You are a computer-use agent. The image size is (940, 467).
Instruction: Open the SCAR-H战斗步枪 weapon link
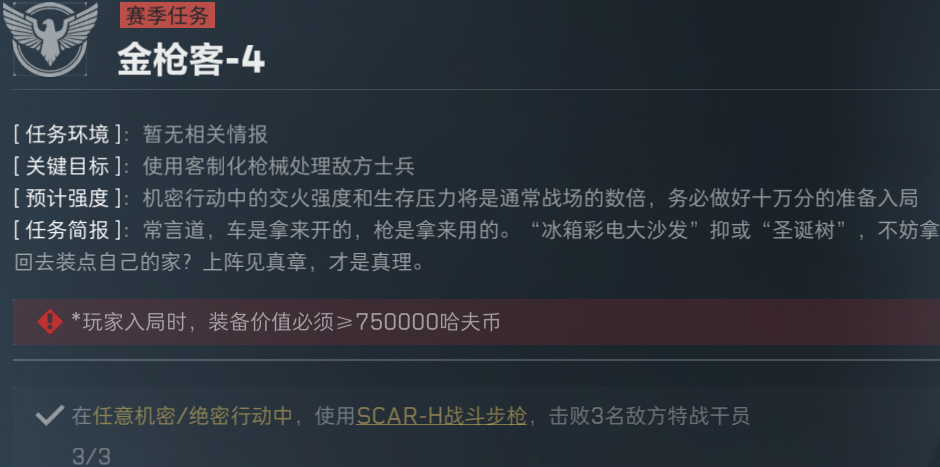[x=441, y=415]
